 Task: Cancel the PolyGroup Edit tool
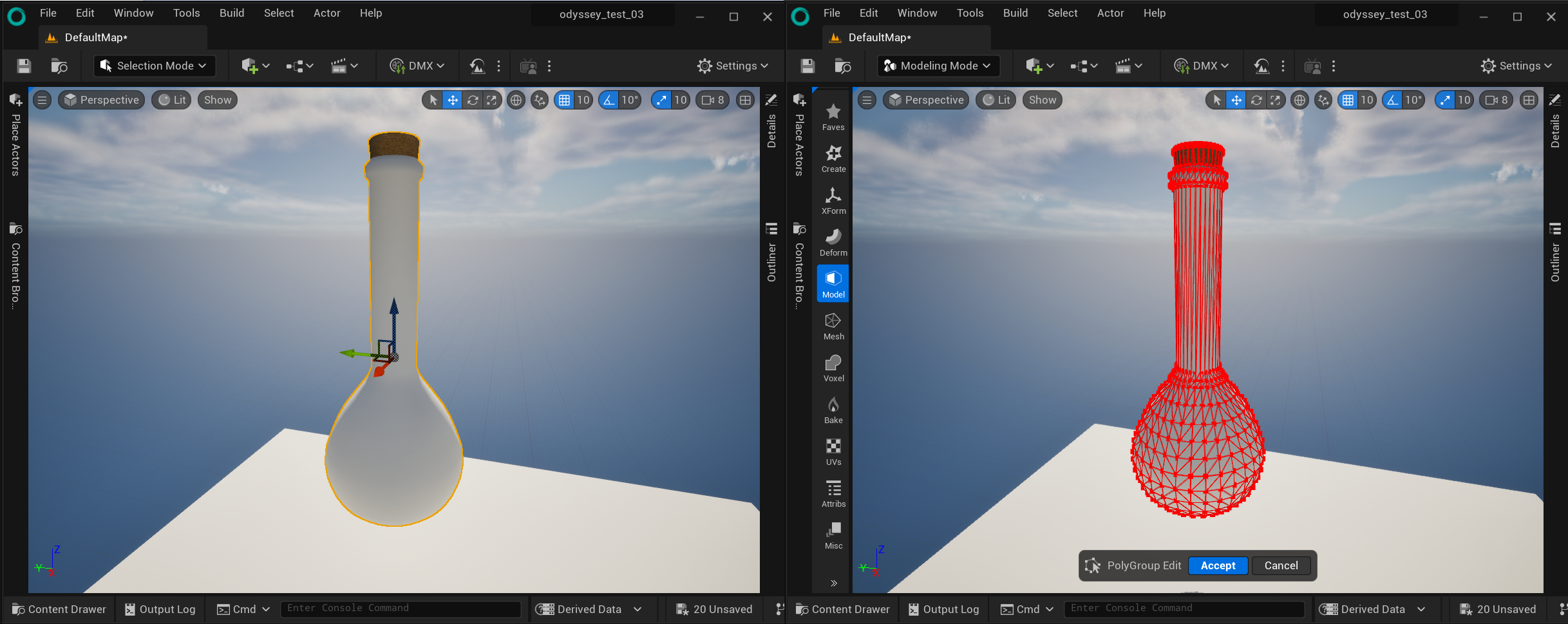point(1281,565)
